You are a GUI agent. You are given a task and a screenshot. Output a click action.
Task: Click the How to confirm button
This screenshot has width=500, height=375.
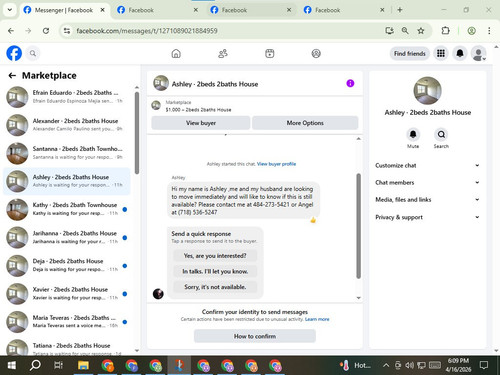tap(255, 336)
